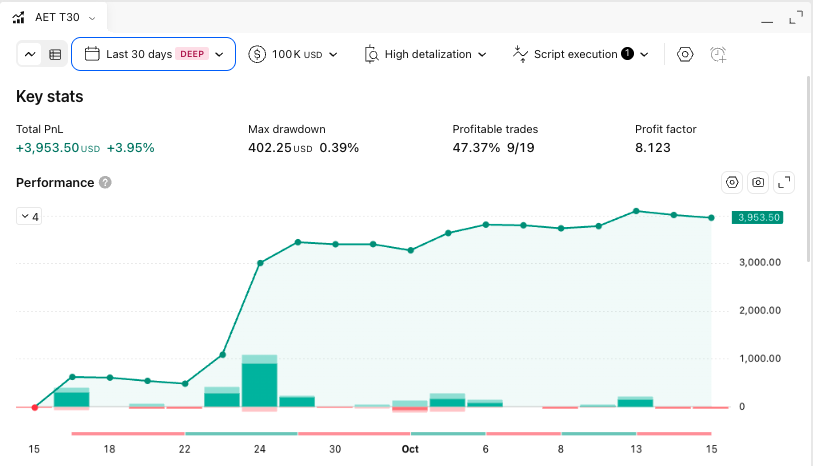813x466 pixels.
Task: Take a snapshot with the camera icon
Action: [x=758, y=182]
